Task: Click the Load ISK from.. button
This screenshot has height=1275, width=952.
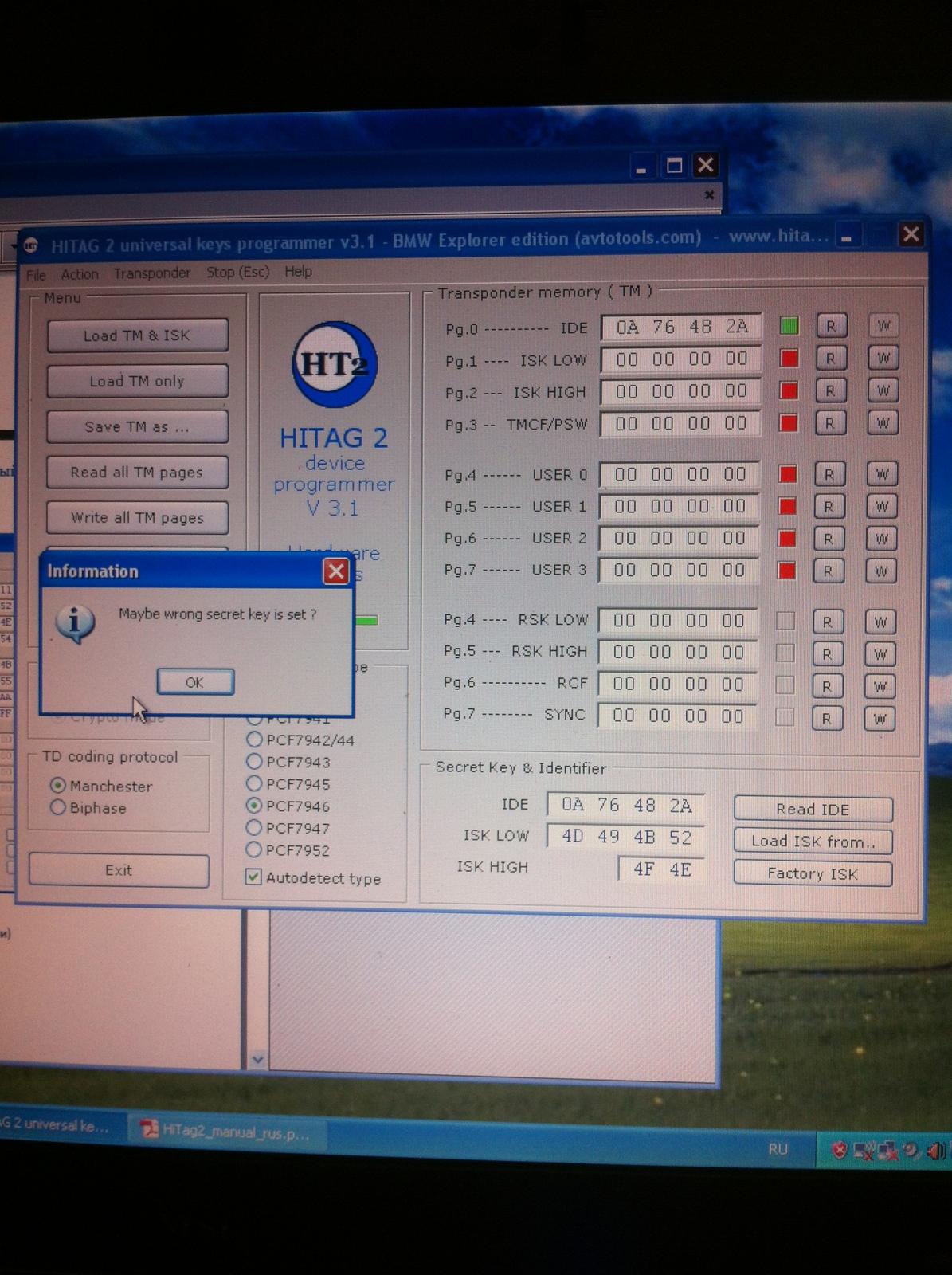Action: pyautogui.click(x=813, y=841)
